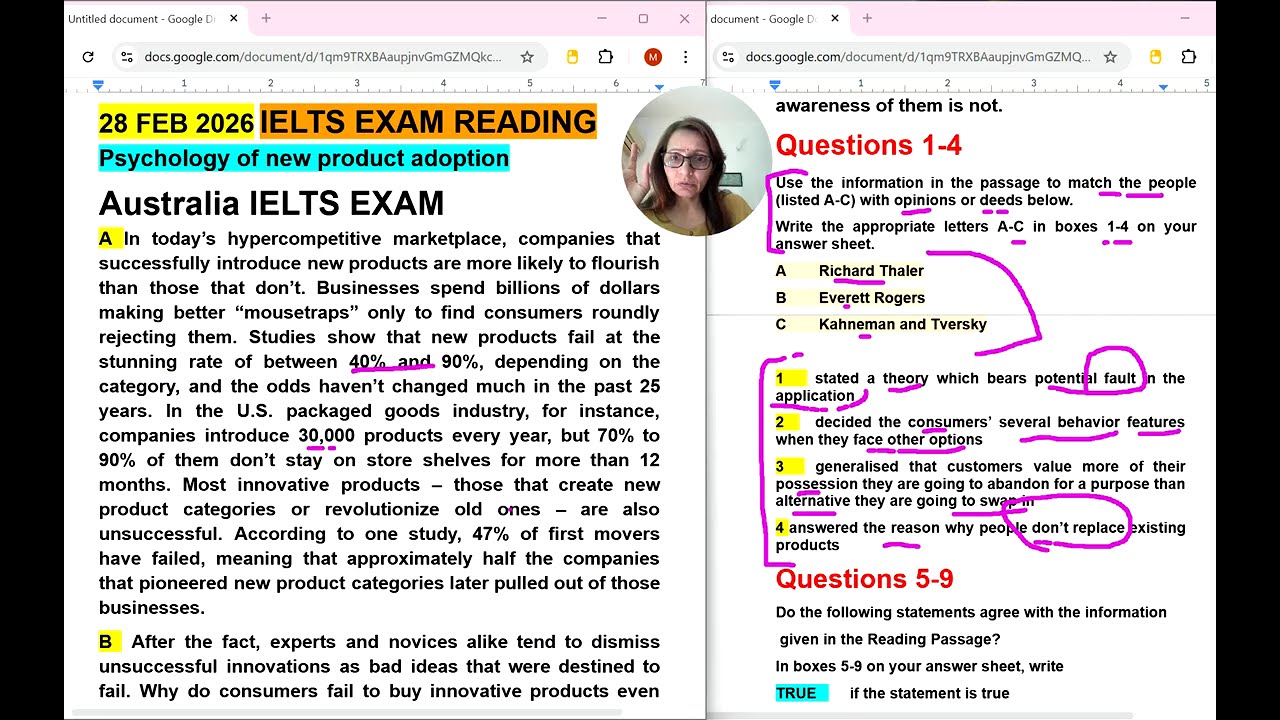
Task: Click the webcam presenter thumbnail
Action: coord(696,161)
